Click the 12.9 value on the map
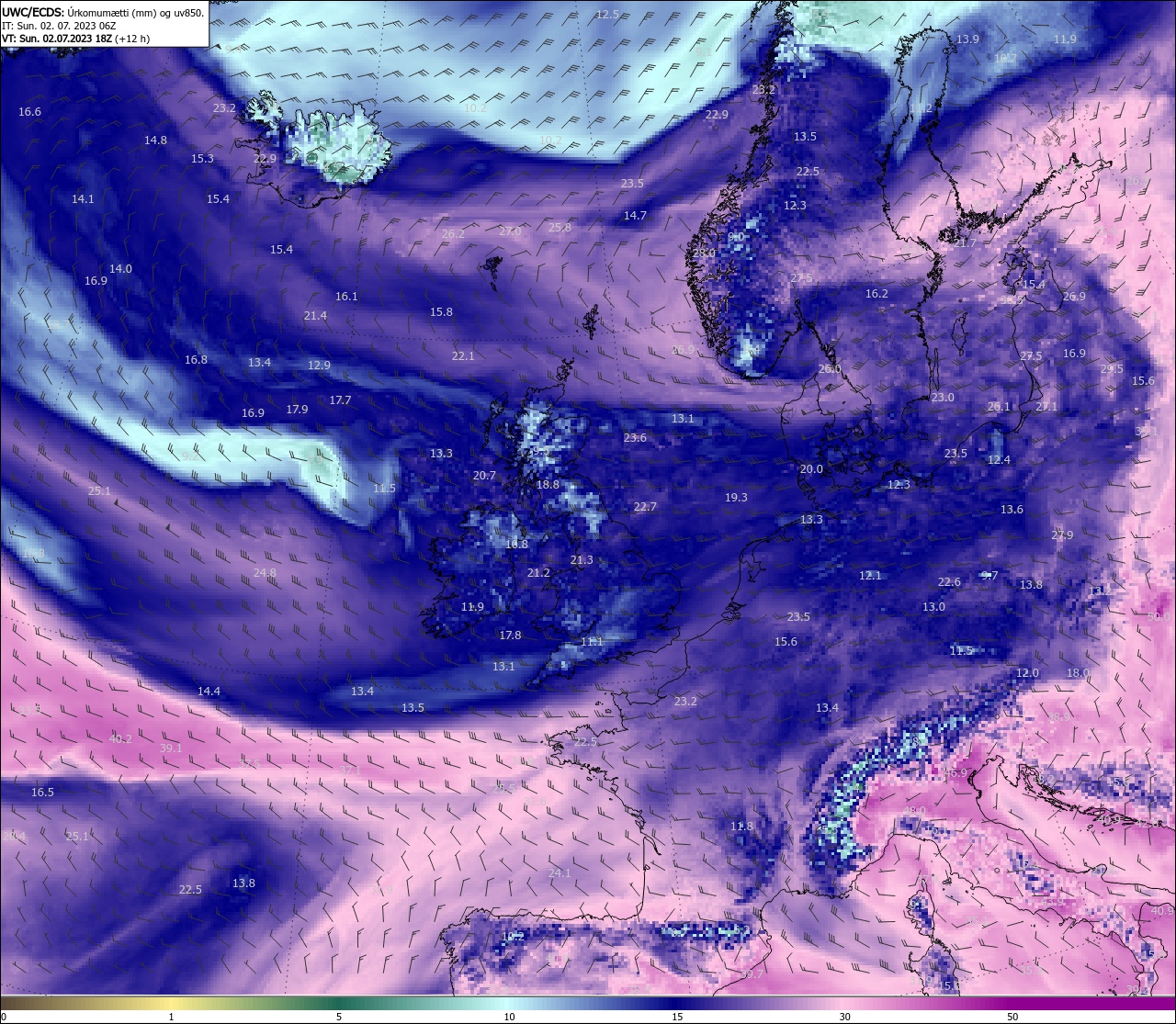The height and width of the screenshot is (1024, 1176). click(x=319, y=365)
